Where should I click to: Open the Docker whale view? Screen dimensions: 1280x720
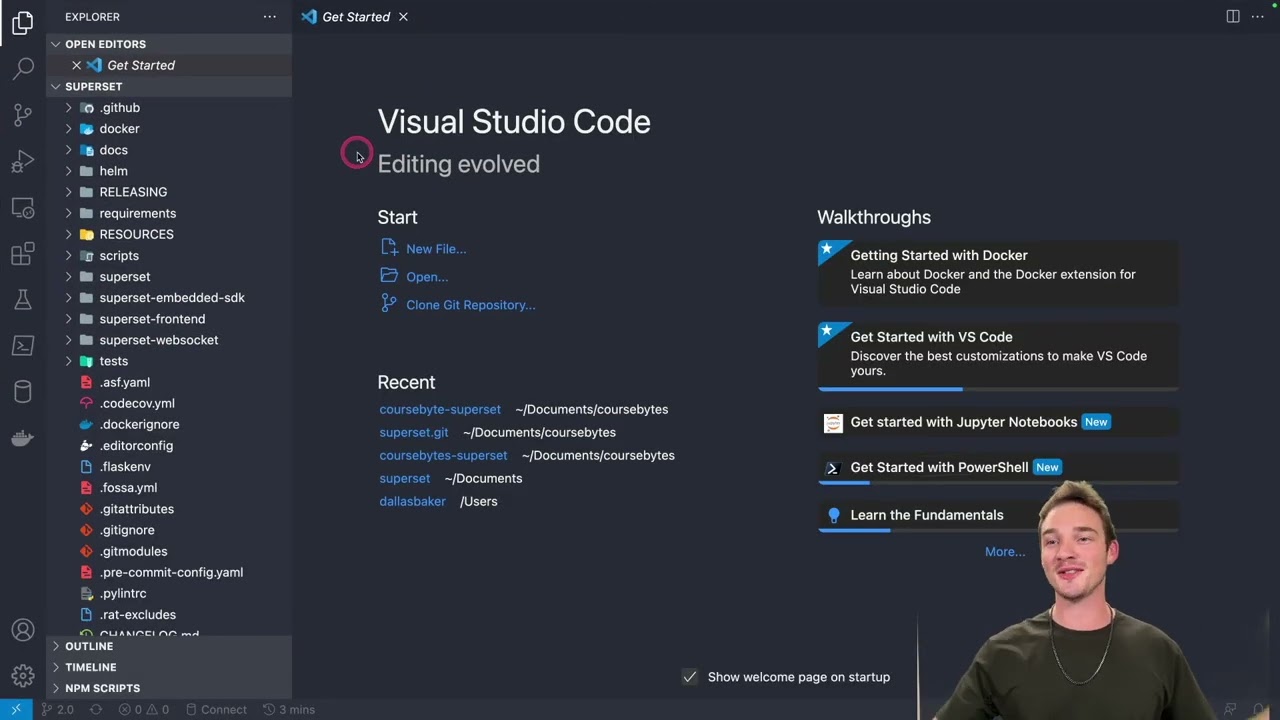tap(23, 438)
